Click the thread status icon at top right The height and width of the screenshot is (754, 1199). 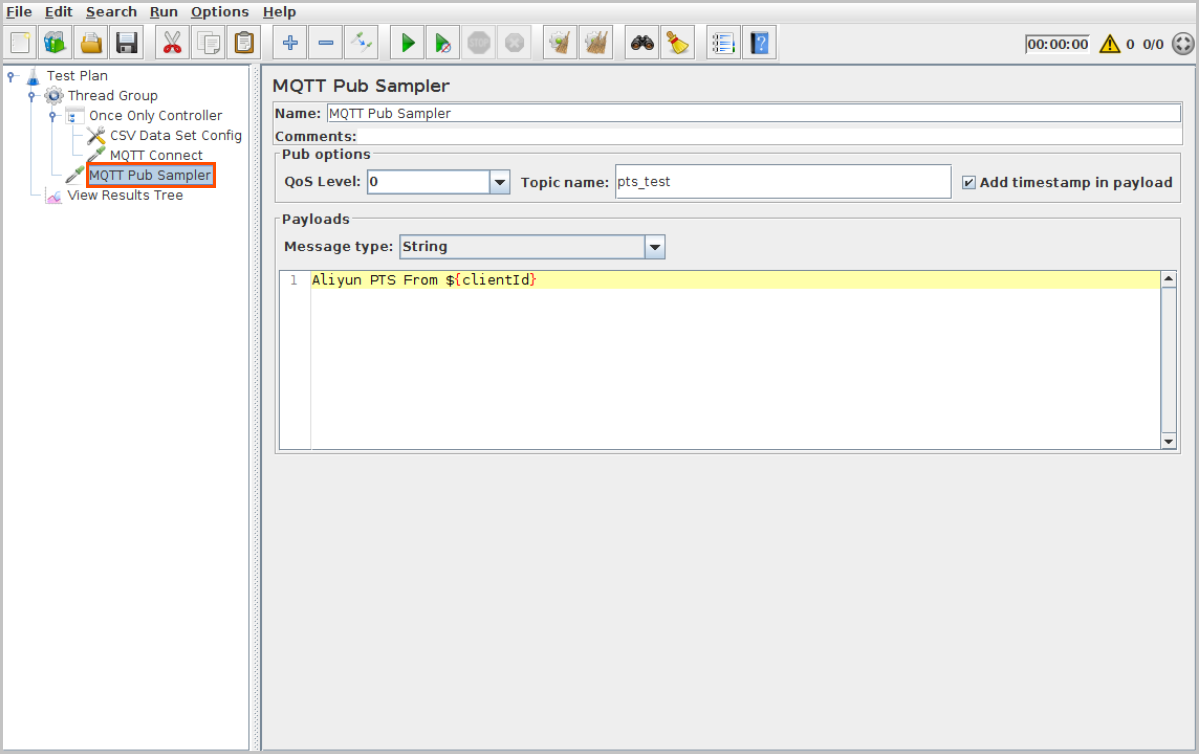click(1183, 44)
